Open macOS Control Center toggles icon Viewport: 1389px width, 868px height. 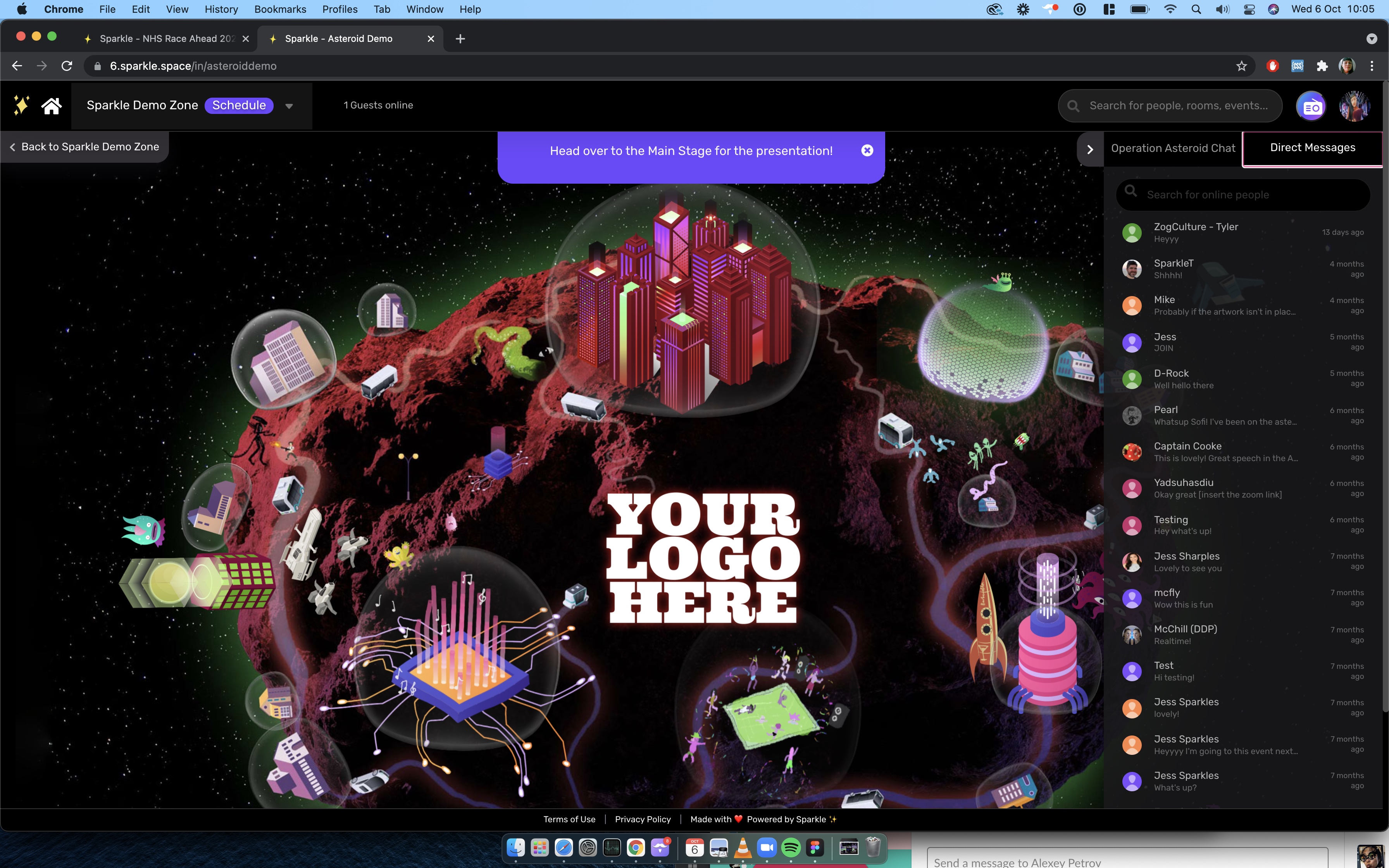pyautogui.click(x=1249, y=9)
